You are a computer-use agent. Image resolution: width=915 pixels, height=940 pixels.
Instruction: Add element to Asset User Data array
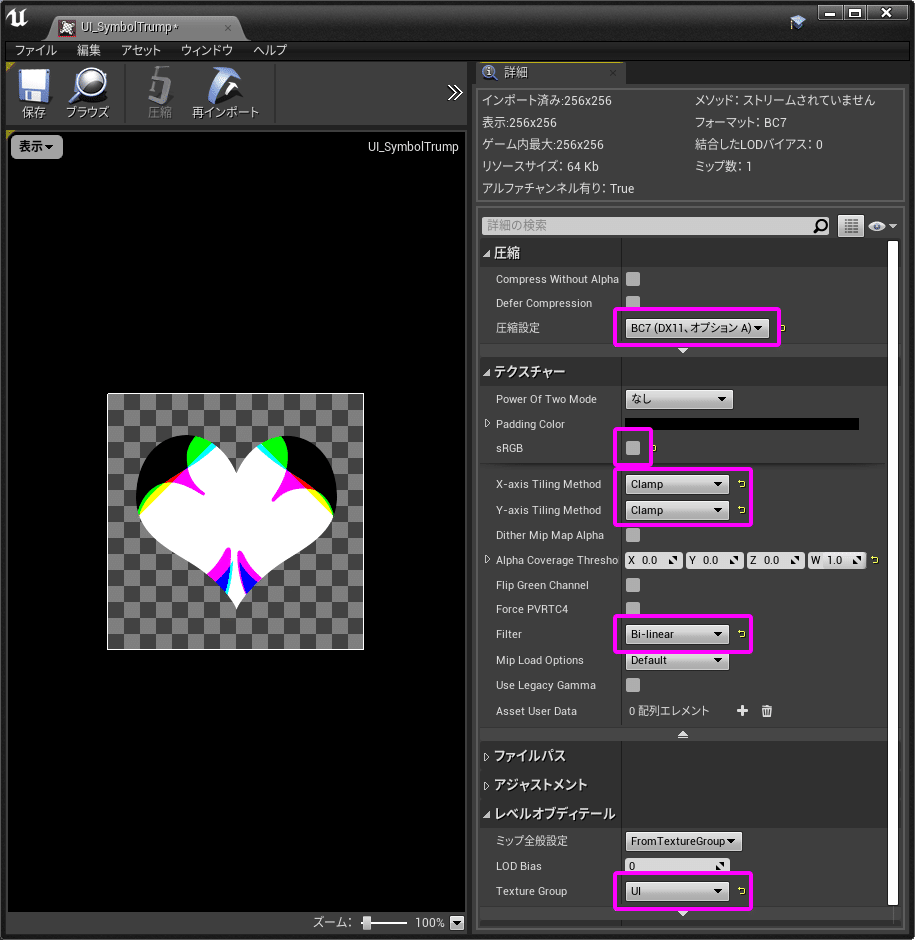742,710
